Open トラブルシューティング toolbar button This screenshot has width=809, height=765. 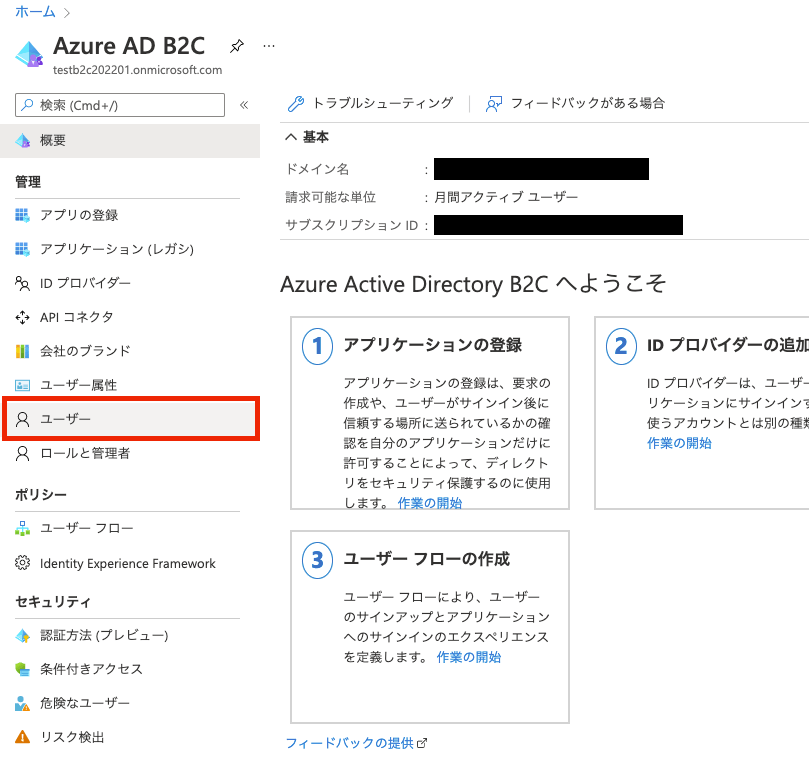click(370, 103)
